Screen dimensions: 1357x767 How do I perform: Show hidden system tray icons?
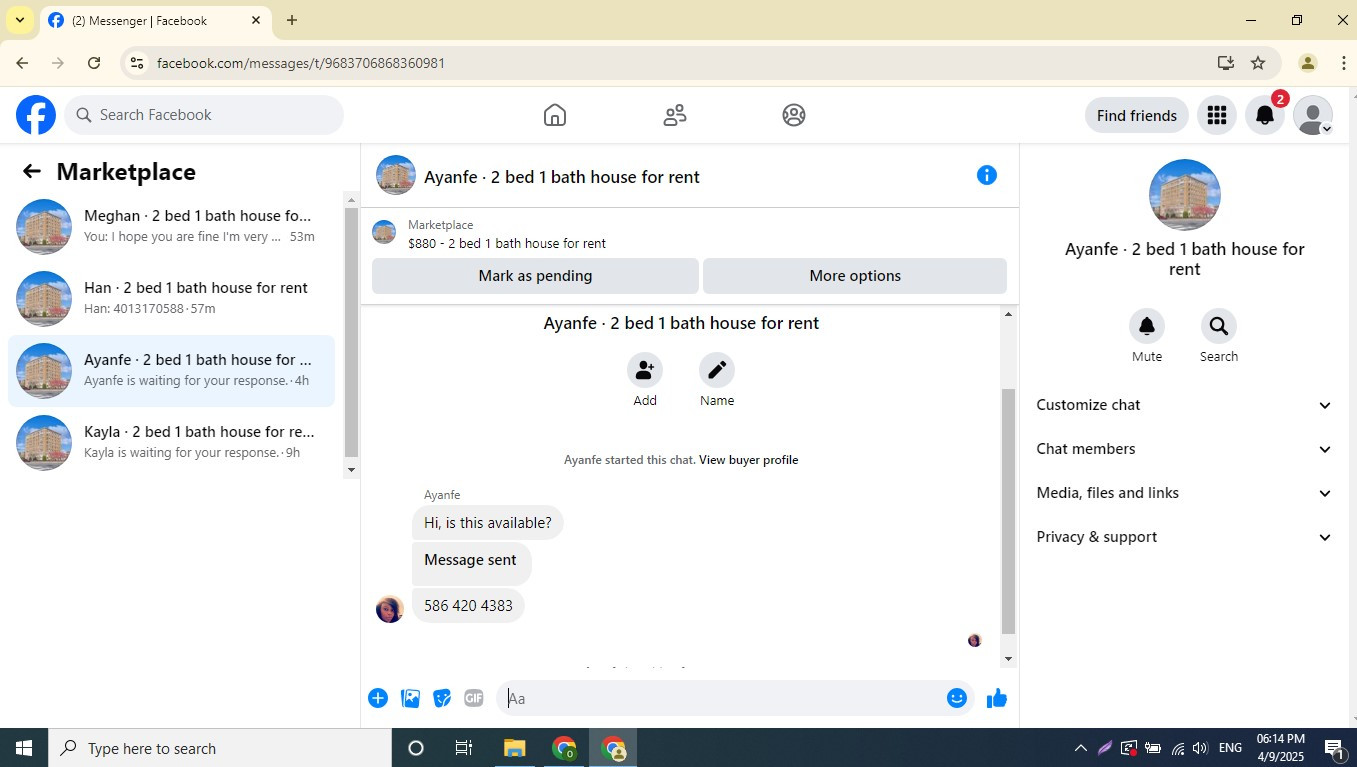1080,748
